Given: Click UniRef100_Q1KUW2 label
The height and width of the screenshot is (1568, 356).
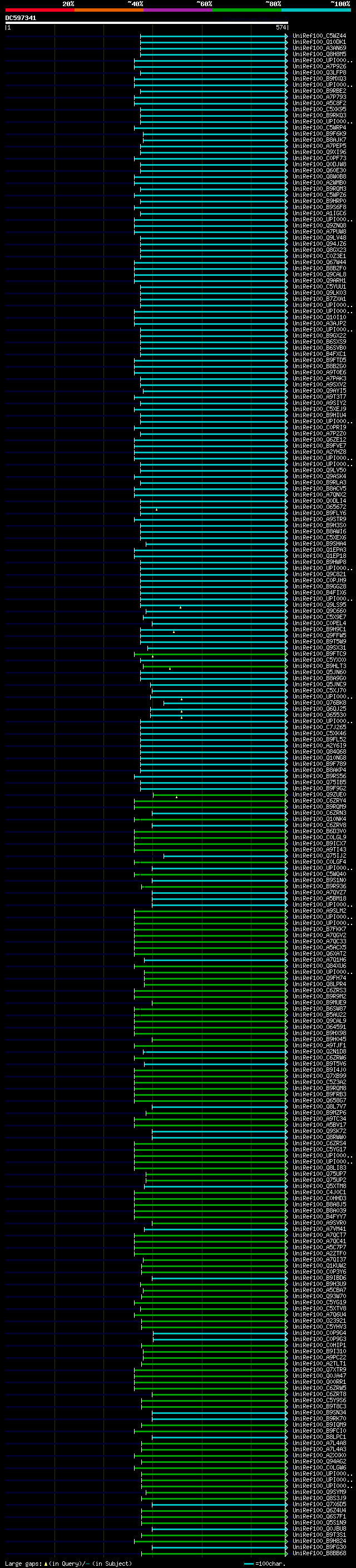Looking at the screenshot, I should click(x=319, y=1265).
